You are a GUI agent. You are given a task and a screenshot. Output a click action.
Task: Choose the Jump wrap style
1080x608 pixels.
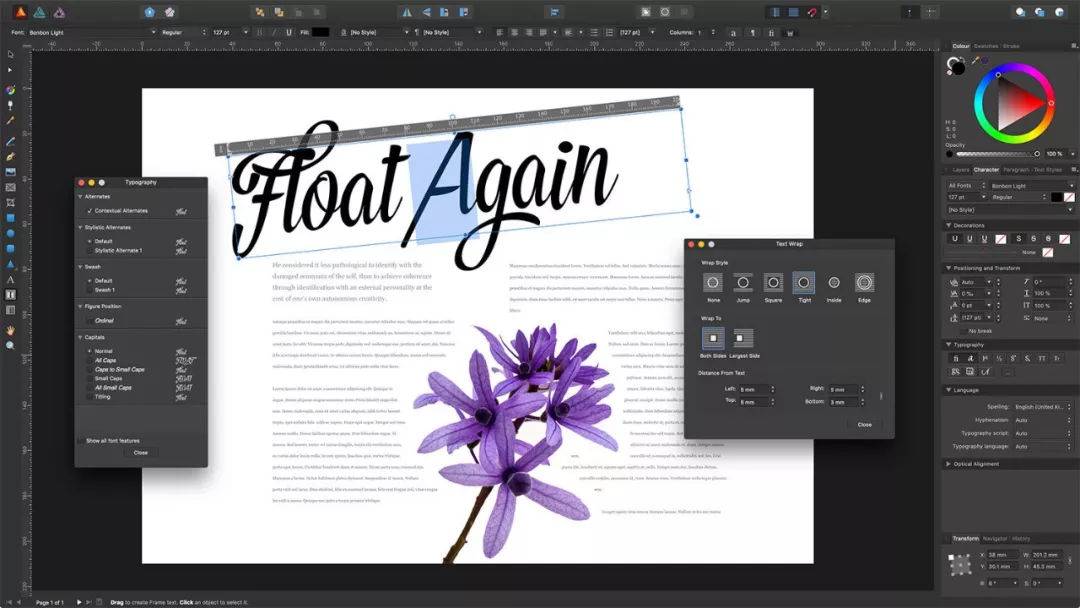743,283
